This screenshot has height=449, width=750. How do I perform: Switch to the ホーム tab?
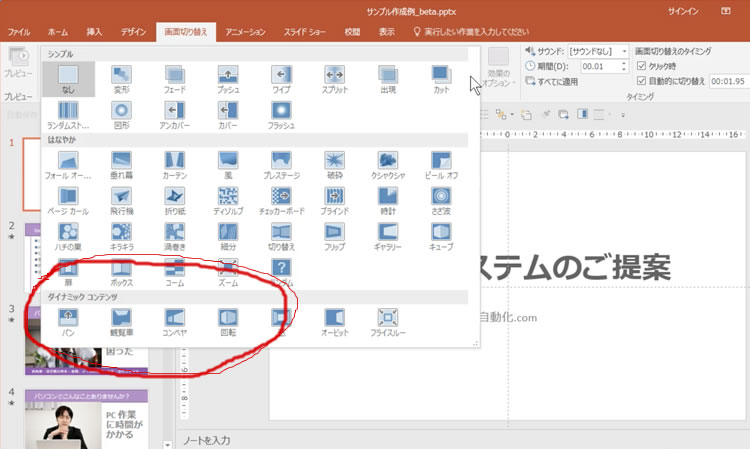[57, 32]
